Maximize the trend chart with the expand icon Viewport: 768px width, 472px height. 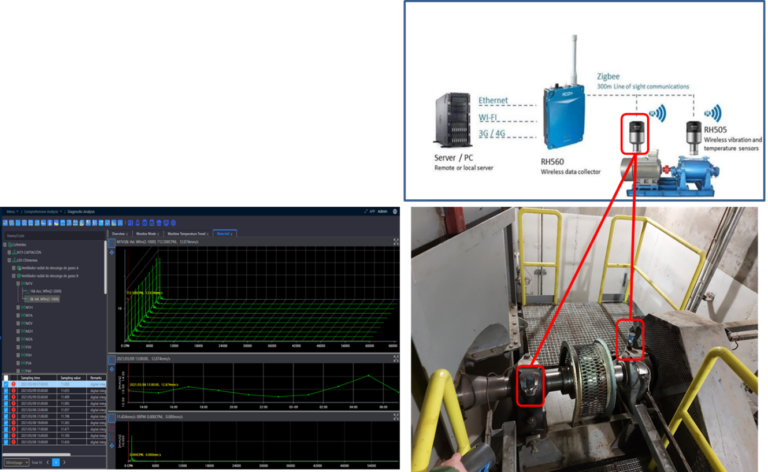click(x=396, y=359)
